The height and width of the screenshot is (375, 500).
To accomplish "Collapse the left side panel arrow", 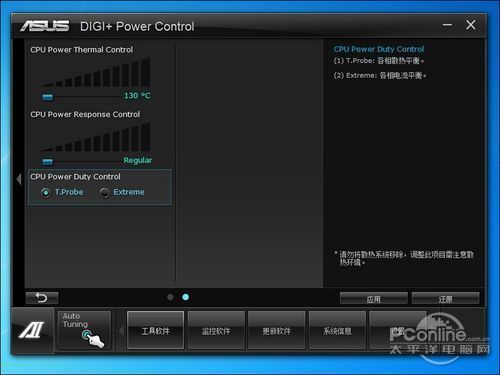I will tap(19, 179).
